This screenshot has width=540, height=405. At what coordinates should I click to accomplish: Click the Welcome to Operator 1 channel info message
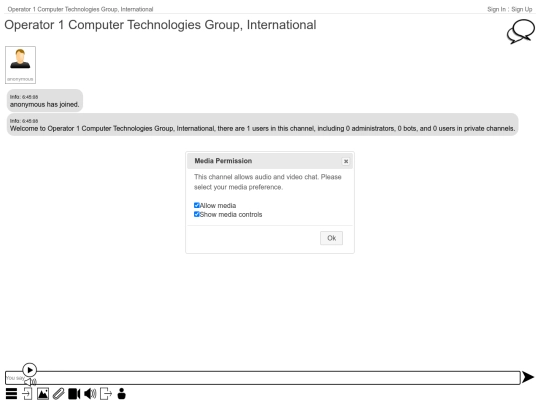tap(262, 125)
